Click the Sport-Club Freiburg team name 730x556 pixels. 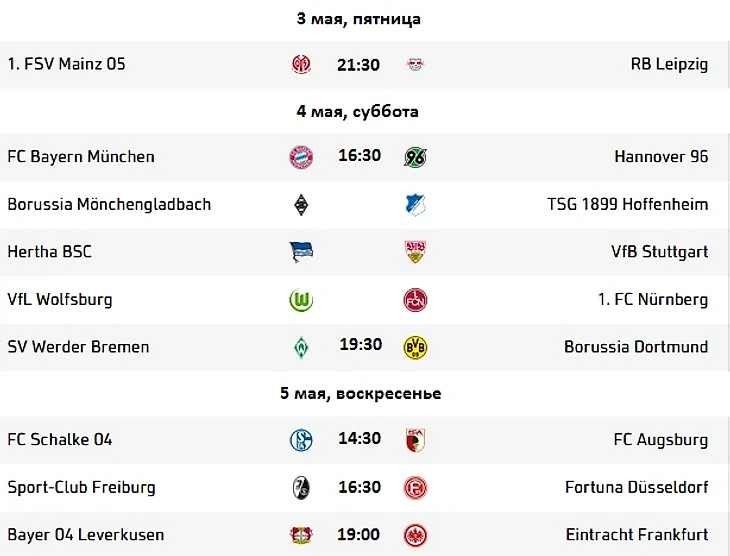click(x=81, y=487)
